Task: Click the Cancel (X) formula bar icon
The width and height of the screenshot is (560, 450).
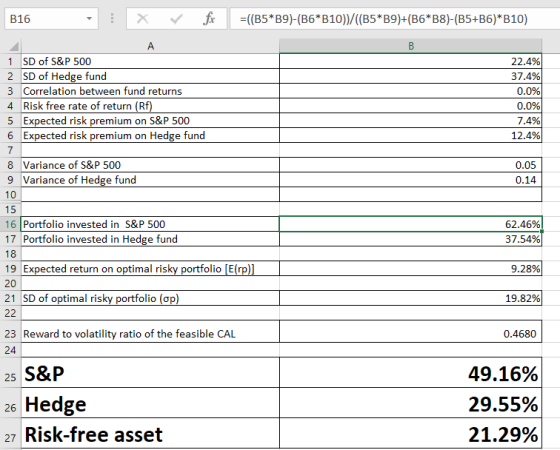Action: [142, 19]
